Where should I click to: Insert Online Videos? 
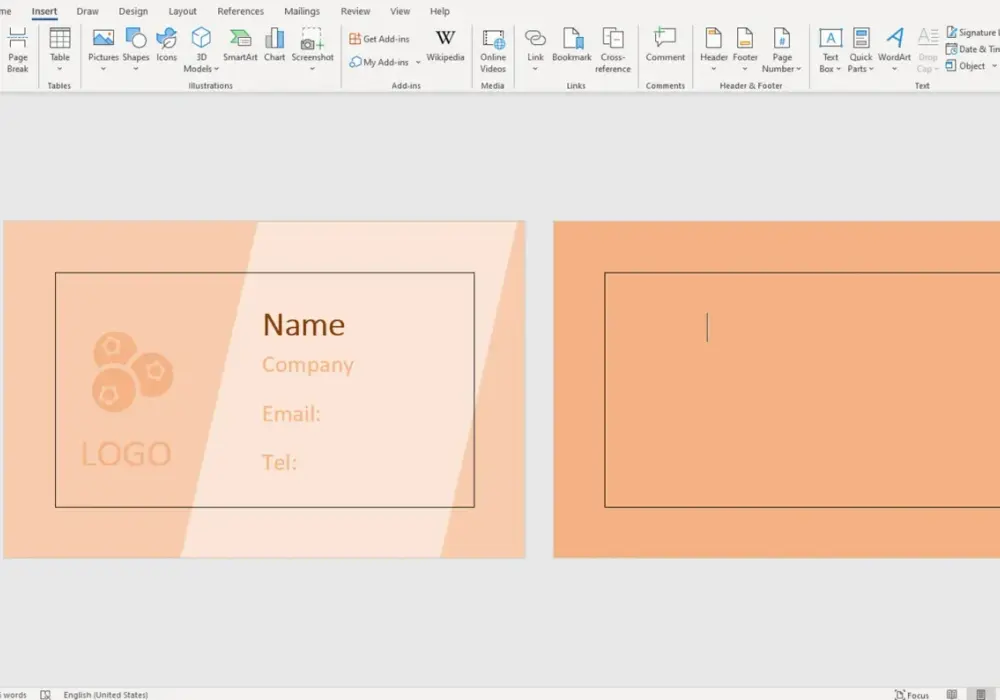point(493,50)
